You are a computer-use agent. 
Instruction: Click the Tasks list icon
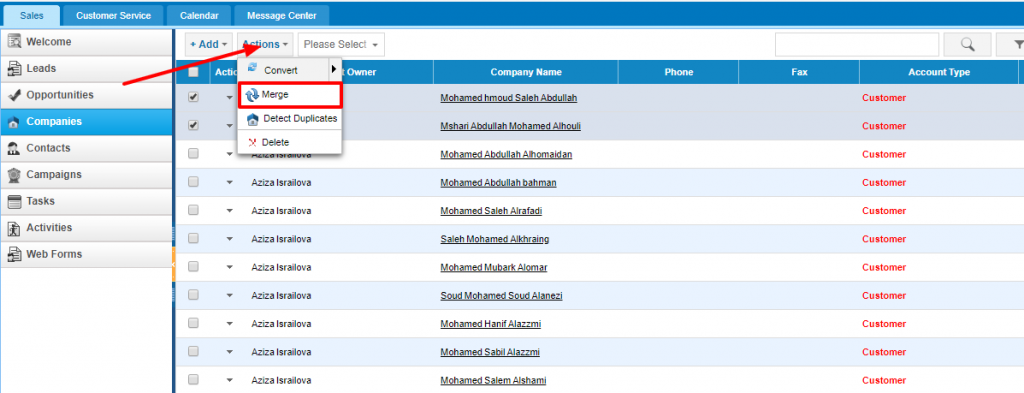(x=14, y=201)
